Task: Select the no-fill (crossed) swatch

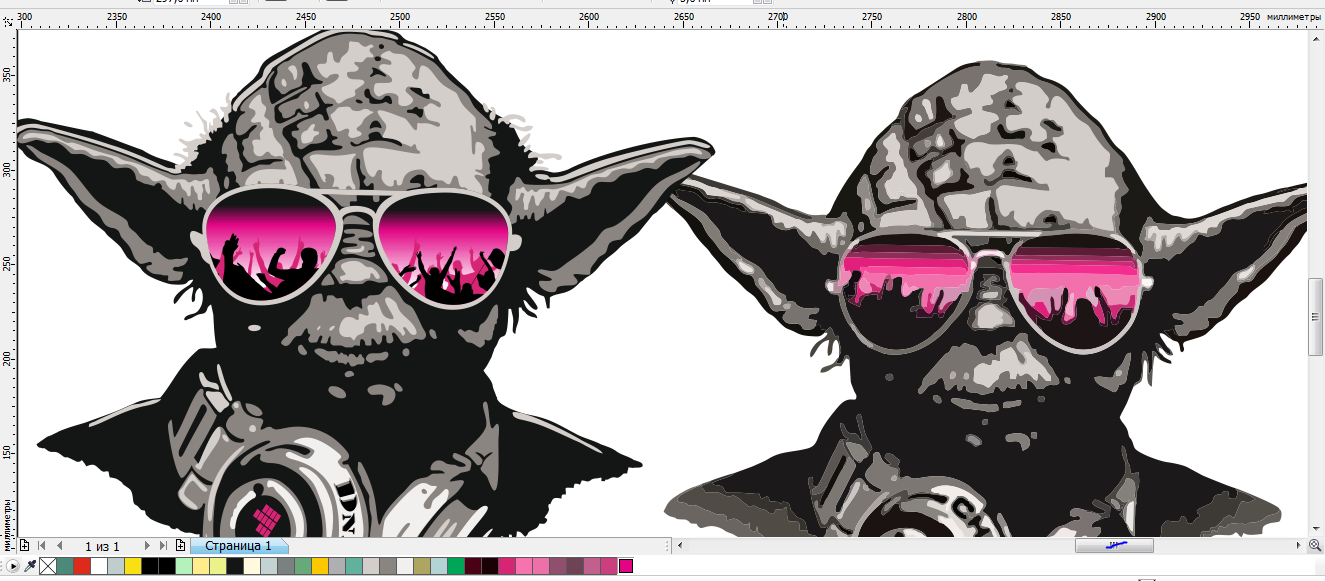Action: tap(48, 566)
